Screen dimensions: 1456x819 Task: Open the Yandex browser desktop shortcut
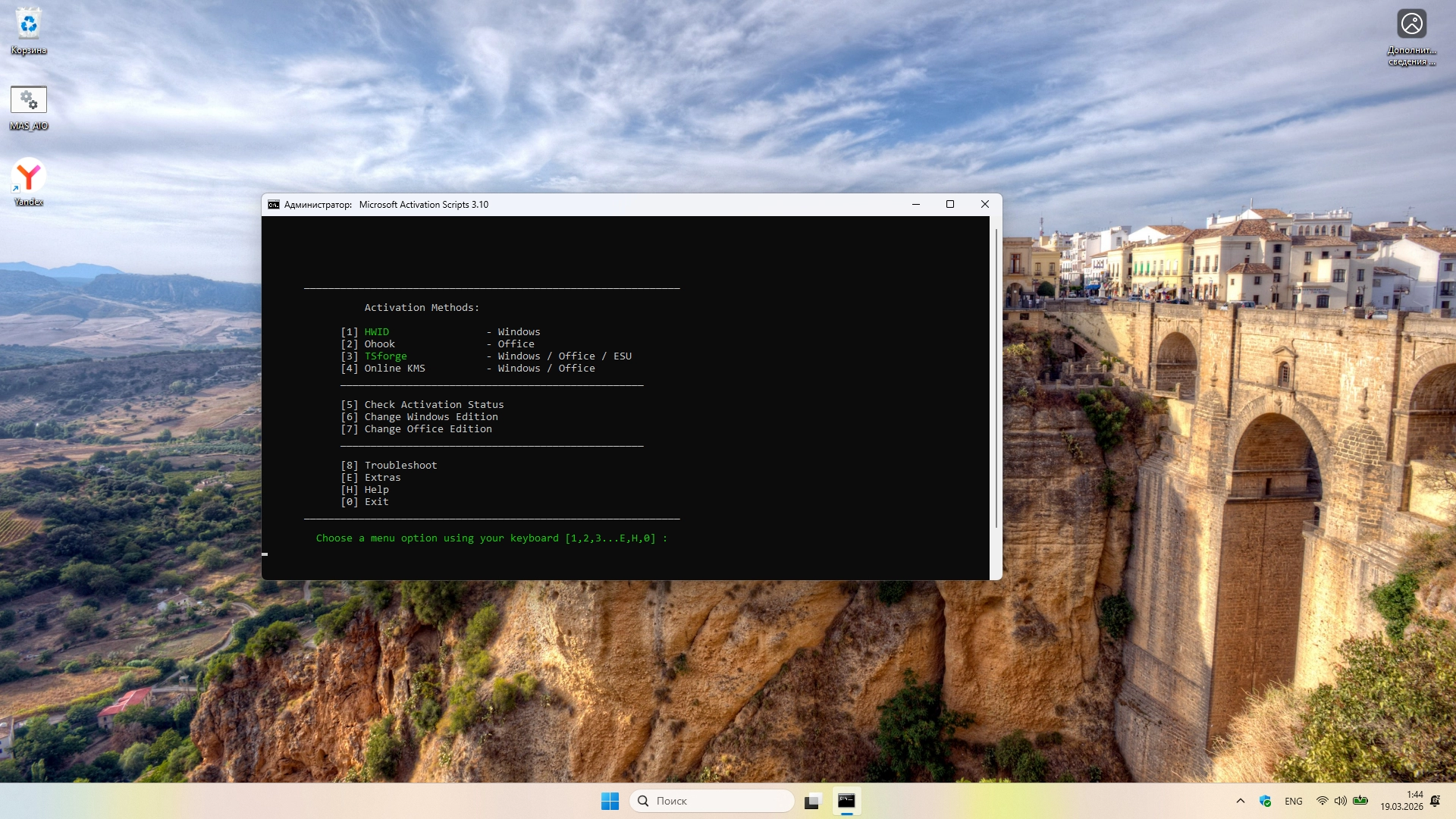pyautogui.click(x=28, y=177)
